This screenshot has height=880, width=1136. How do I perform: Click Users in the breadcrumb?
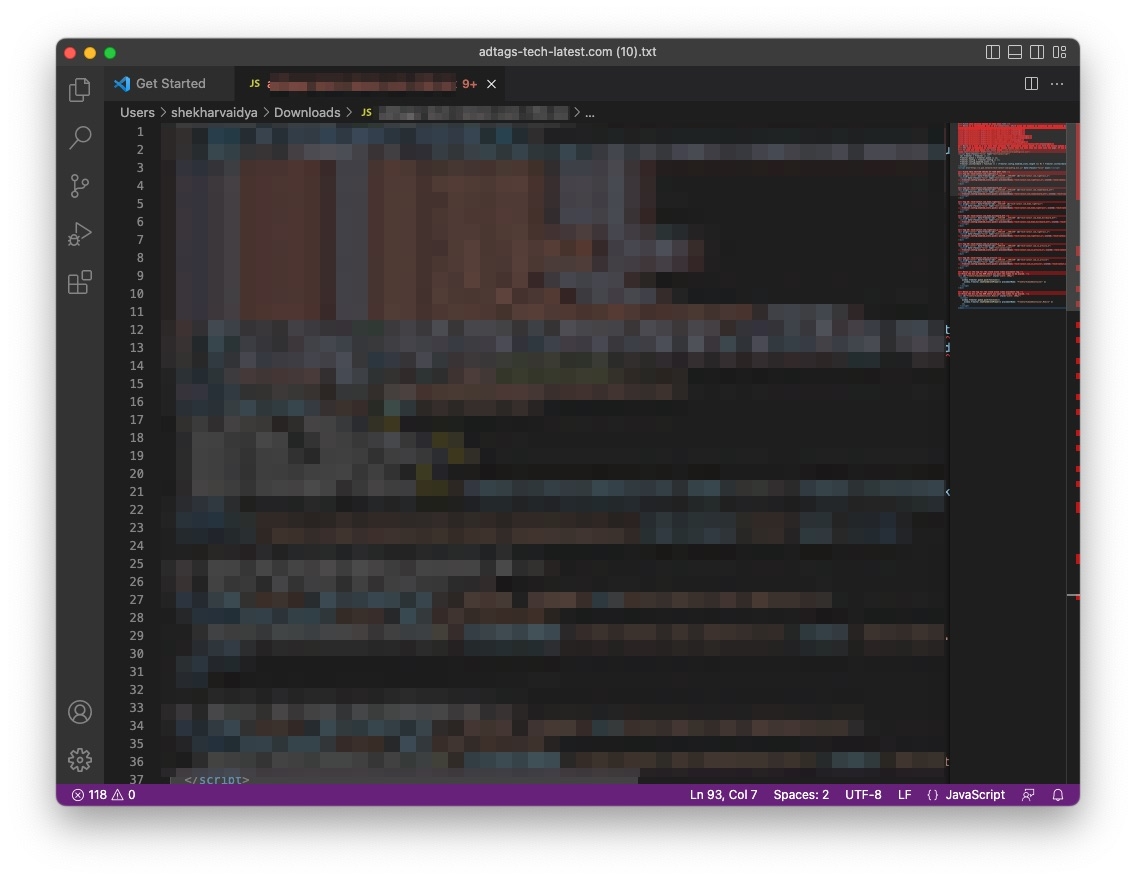137,113
